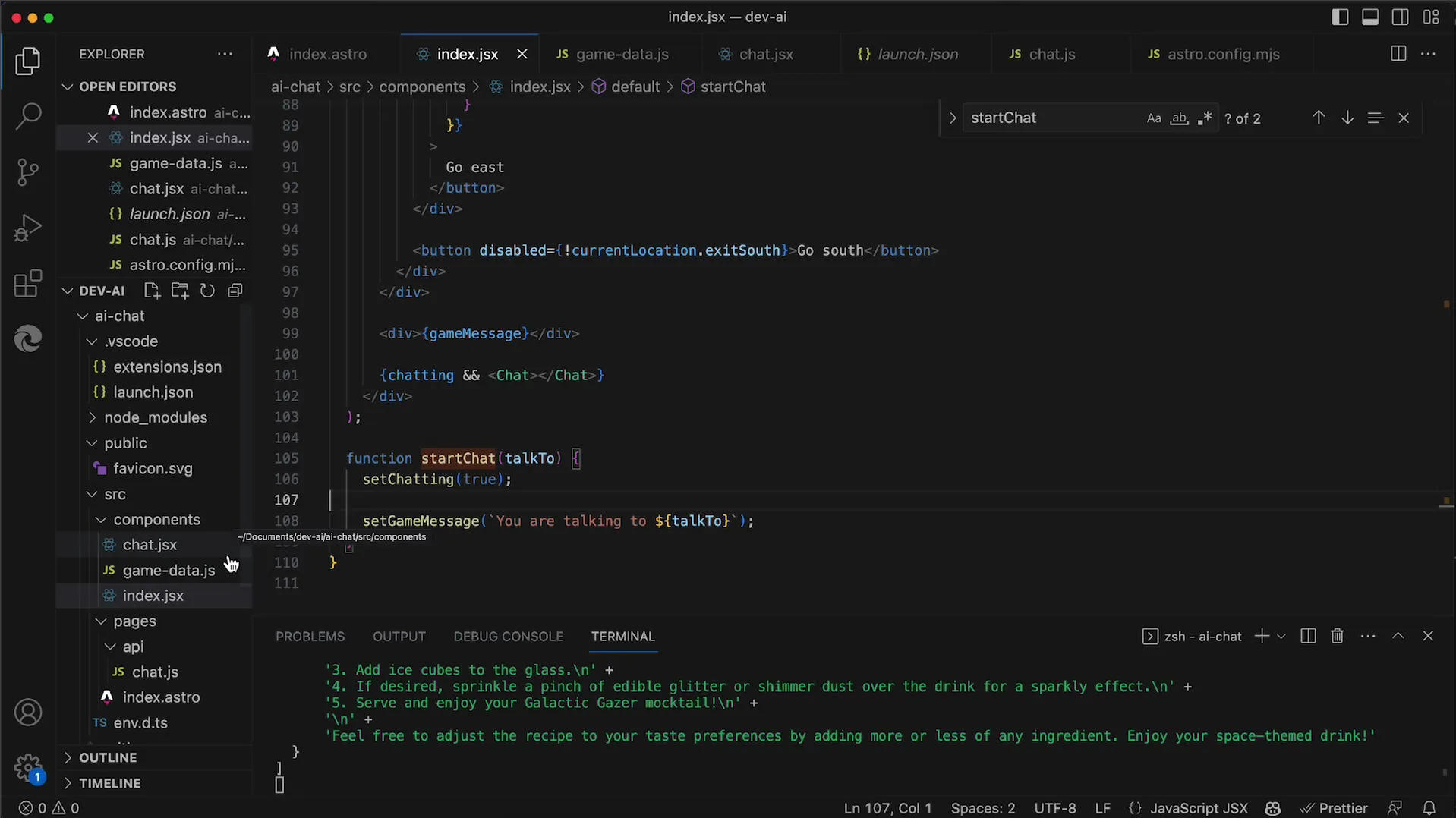This screenshot has width=1456, height=818.
Task: Switch to the chat.jsx editor tab
Action: pos(766,55)
